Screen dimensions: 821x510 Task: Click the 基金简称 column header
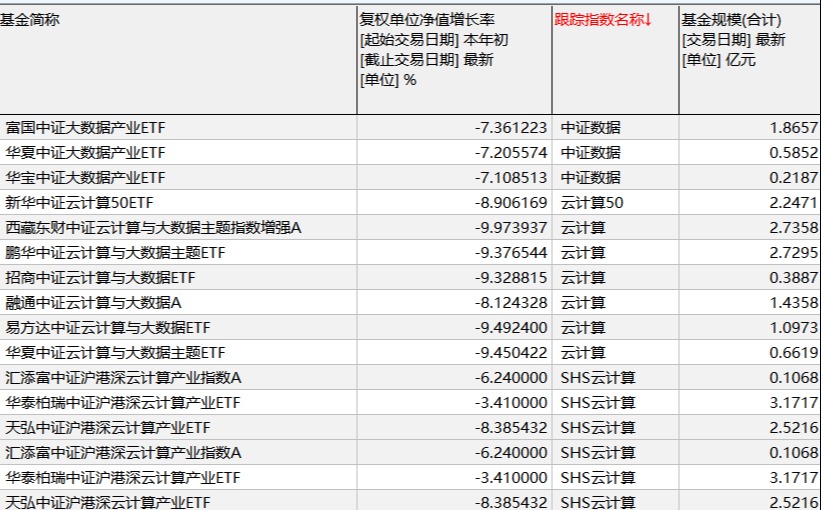click(30, 20)
